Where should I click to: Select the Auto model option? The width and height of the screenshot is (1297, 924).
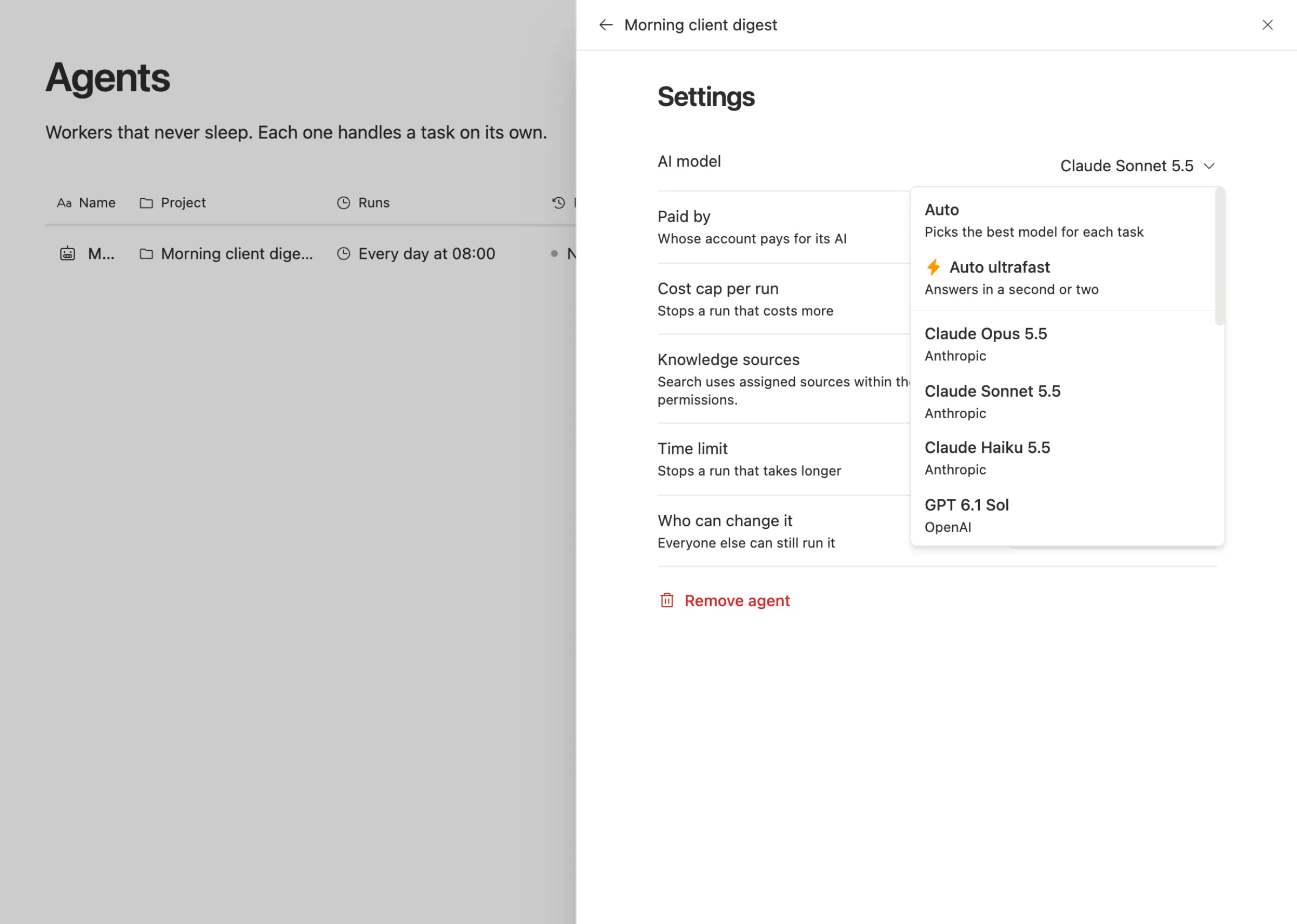[x=1062, y=220]
